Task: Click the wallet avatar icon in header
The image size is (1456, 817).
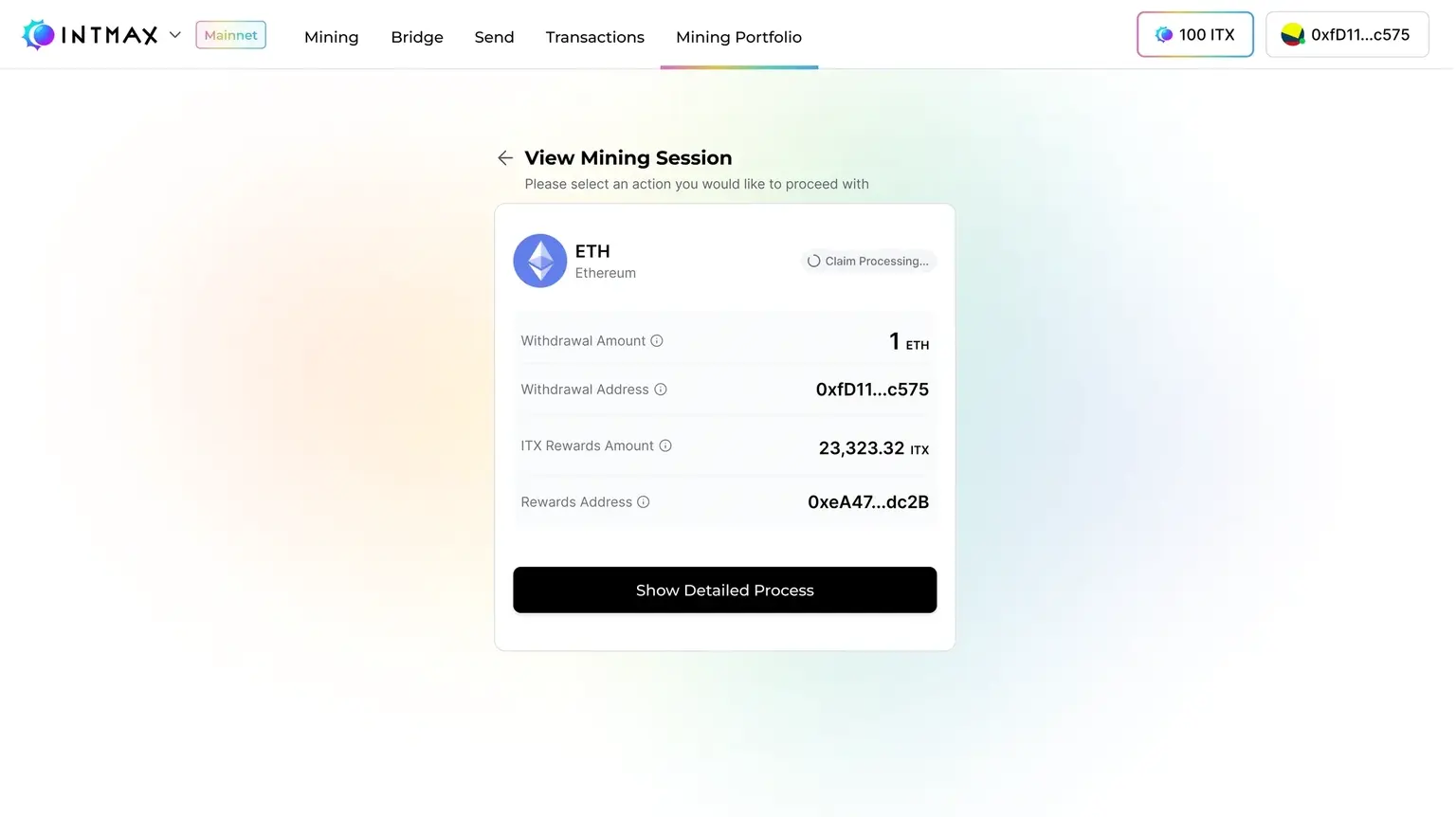Action: 1292,35
